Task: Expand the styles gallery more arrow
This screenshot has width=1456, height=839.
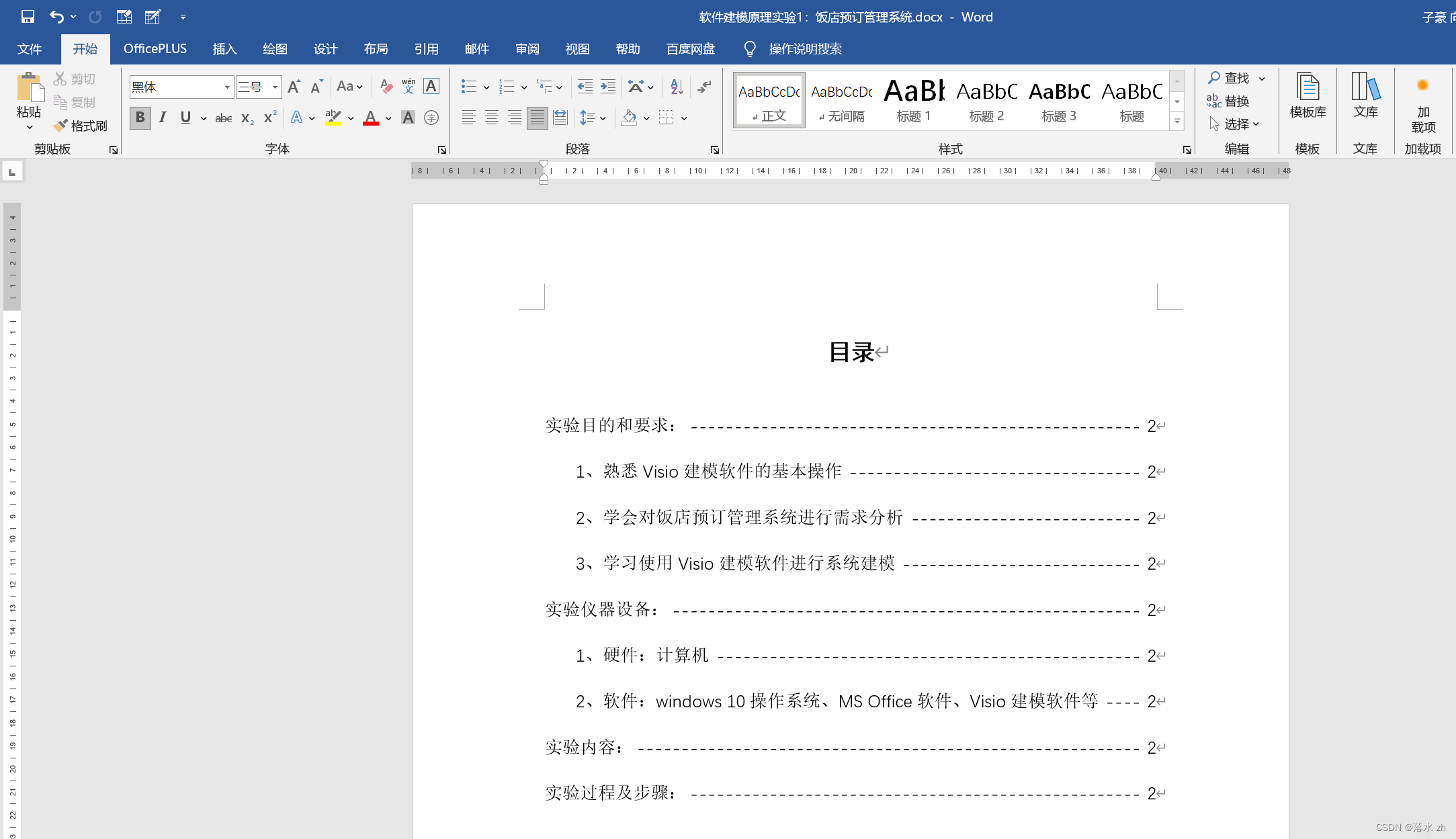Action: [1177, 122]
